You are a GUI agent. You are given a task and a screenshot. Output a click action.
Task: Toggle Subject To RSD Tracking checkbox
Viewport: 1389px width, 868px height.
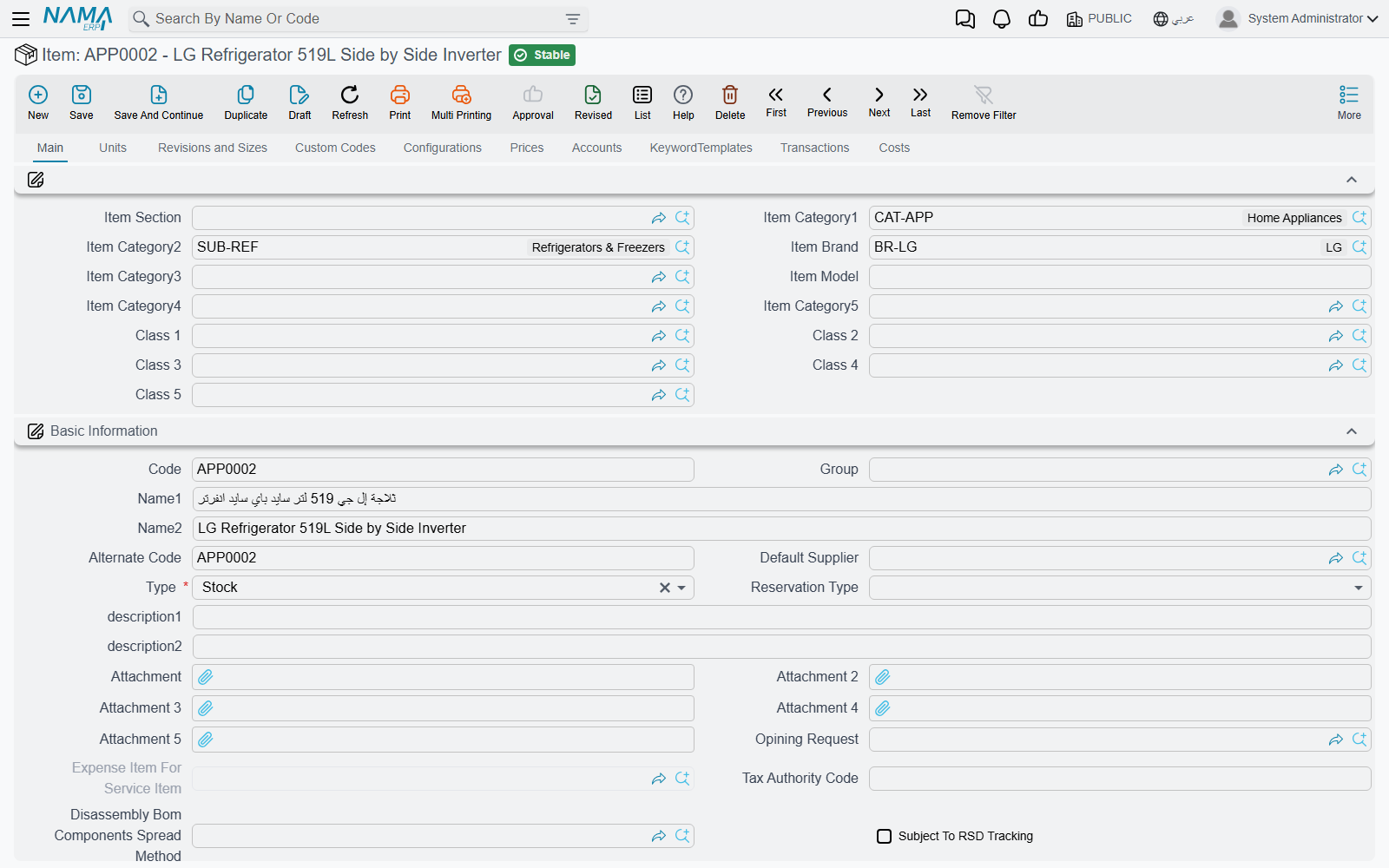(x=884, y=836)
